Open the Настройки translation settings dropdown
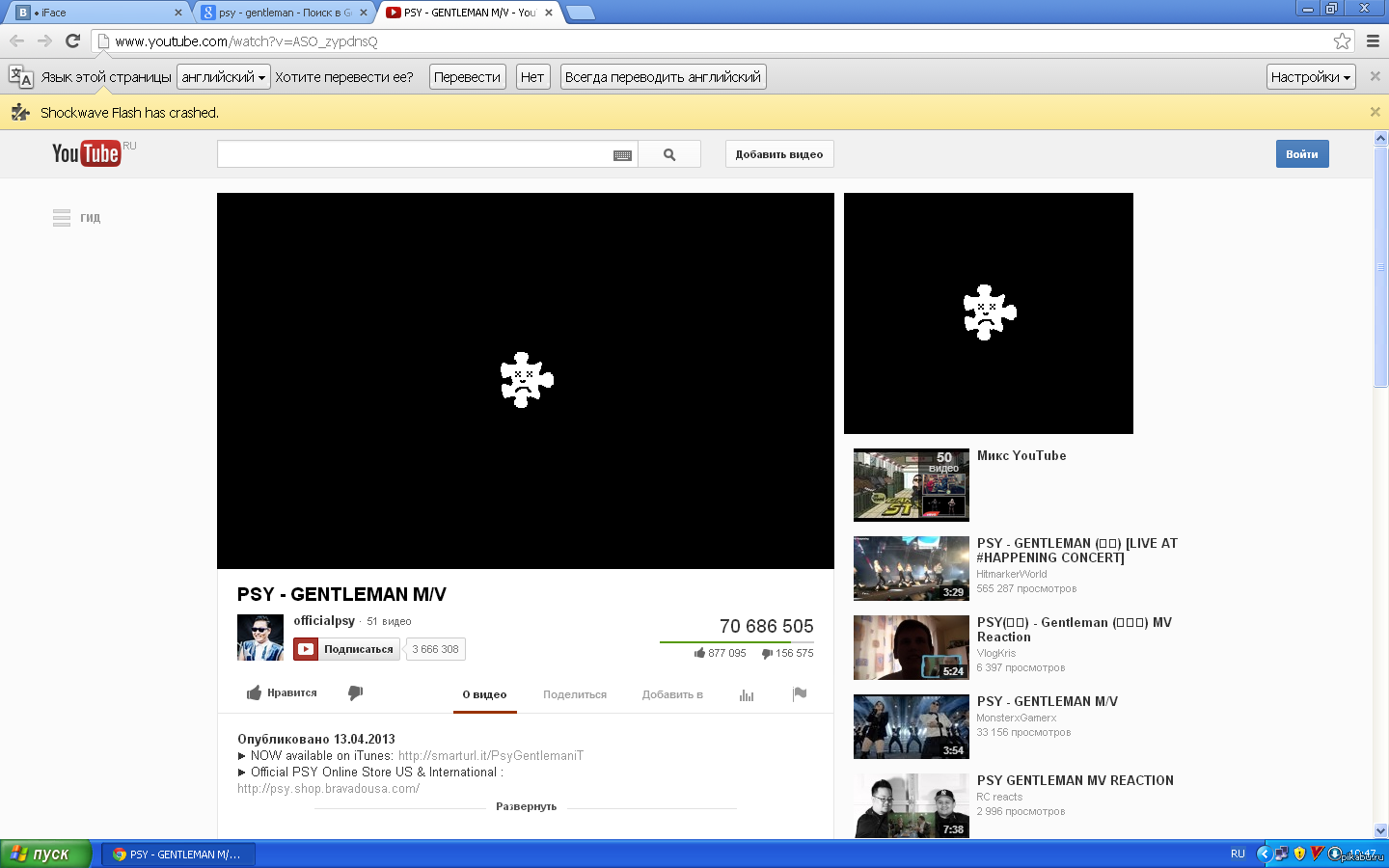The width and height of the screenshot is (1389, 868). click(1311, 77)
